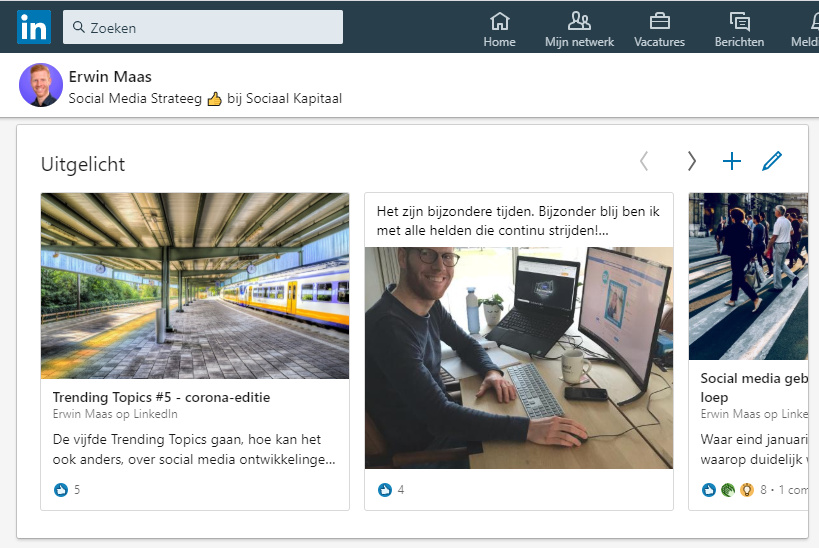Click the like icon with 4 reactions

click(x=385, y=489)
